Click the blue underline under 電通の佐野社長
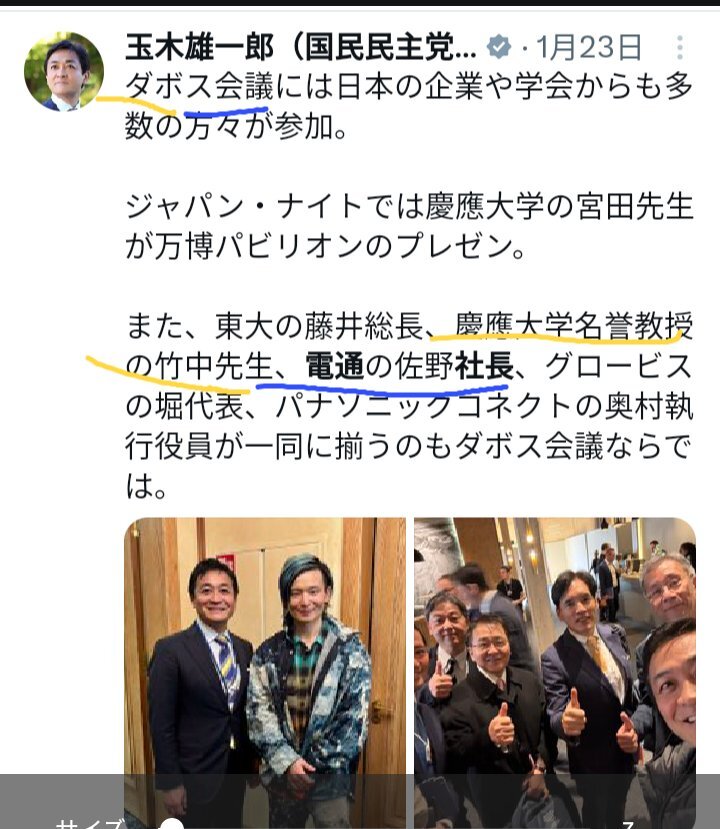The width and height of the screenshot is (720, 829). point(381,390)
